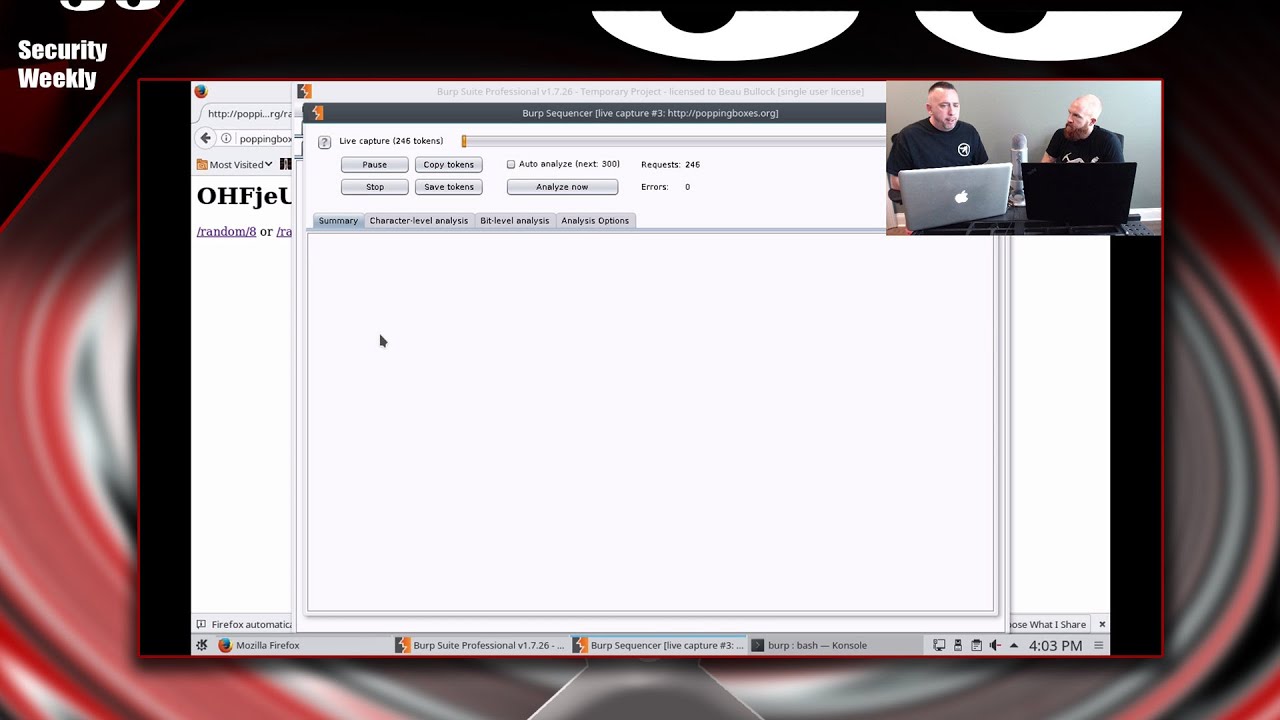Image resolution: width=1280 pixels, height=720 pixels.
Task: Click the network icon in system tray
Action: pos(939,645)
